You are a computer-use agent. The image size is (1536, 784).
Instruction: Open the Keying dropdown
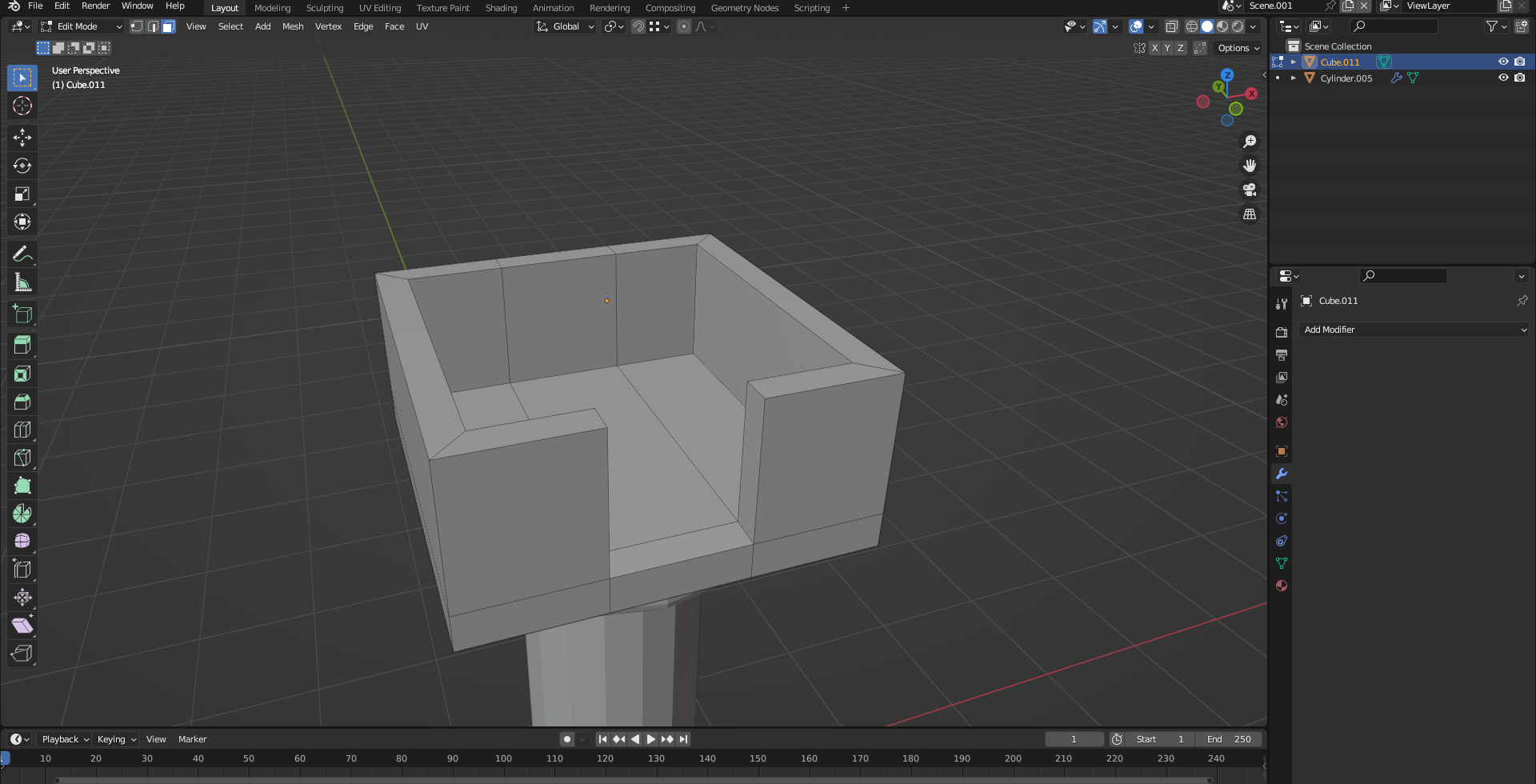(x=117, y=739)
